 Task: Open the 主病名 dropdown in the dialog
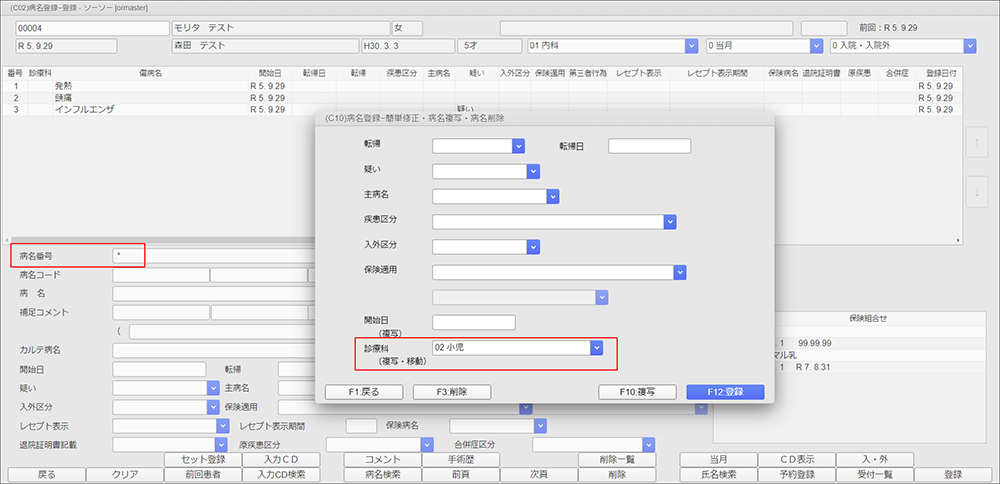551,196
